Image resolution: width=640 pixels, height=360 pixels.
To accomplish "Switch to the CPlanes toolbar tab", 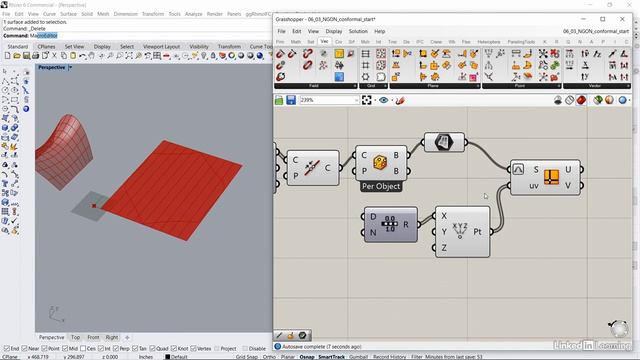I will coord(46,47).
